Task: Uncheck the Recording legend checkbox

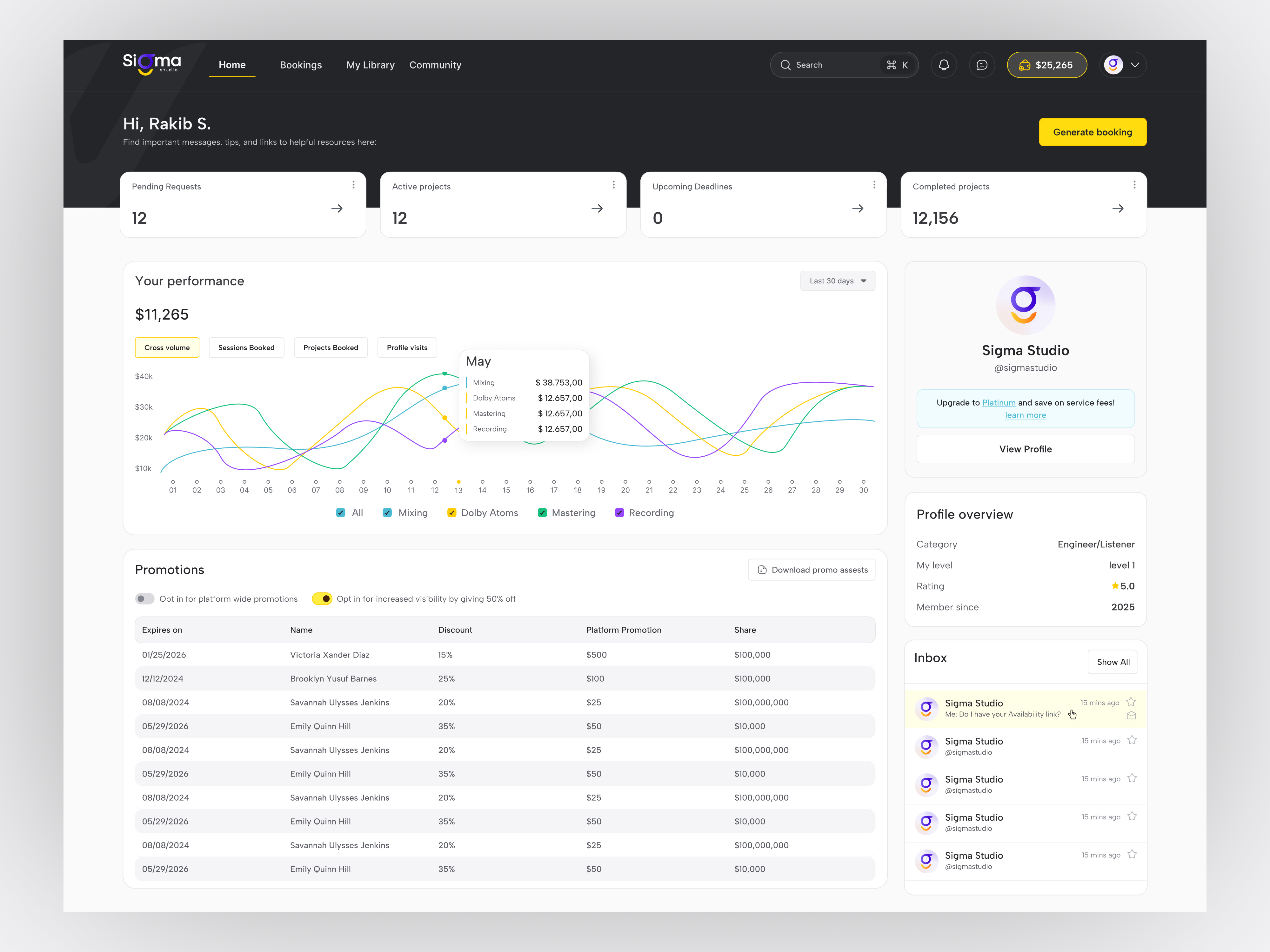Action: [x=619, y=512]
